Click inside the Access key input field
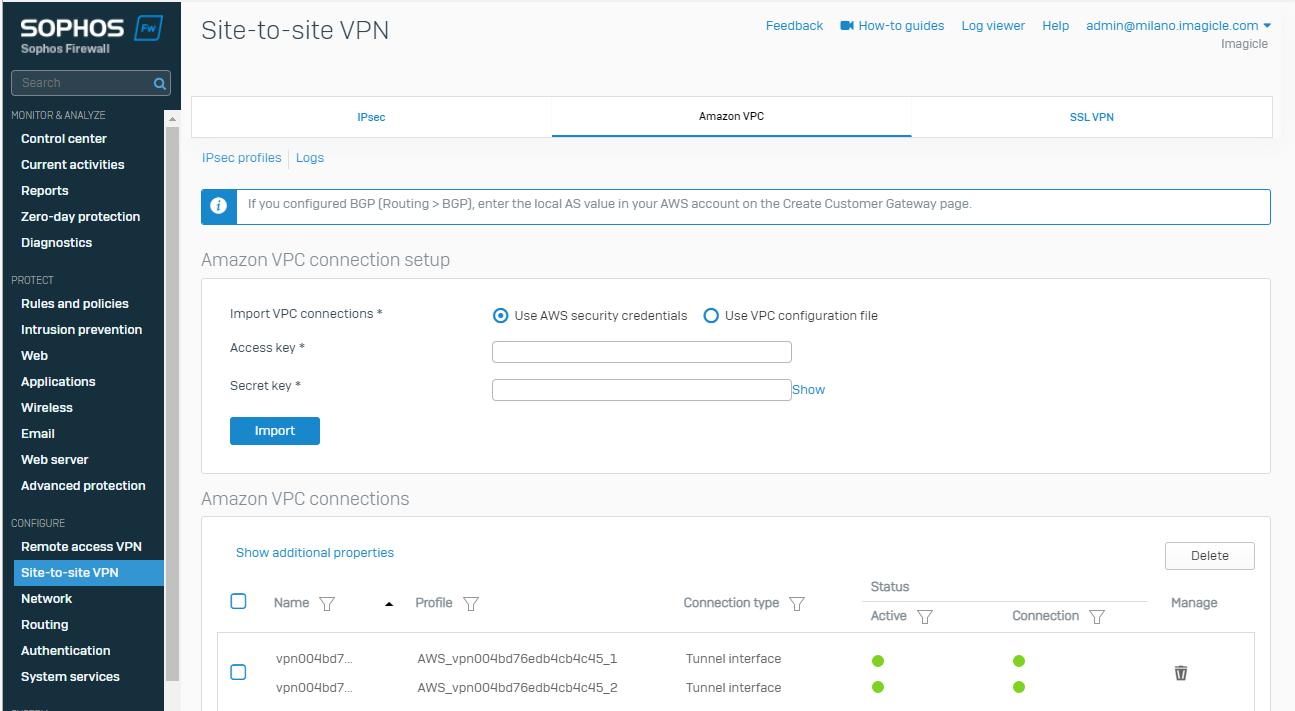This screenshot has width=1295, height=711. (641, 352)
